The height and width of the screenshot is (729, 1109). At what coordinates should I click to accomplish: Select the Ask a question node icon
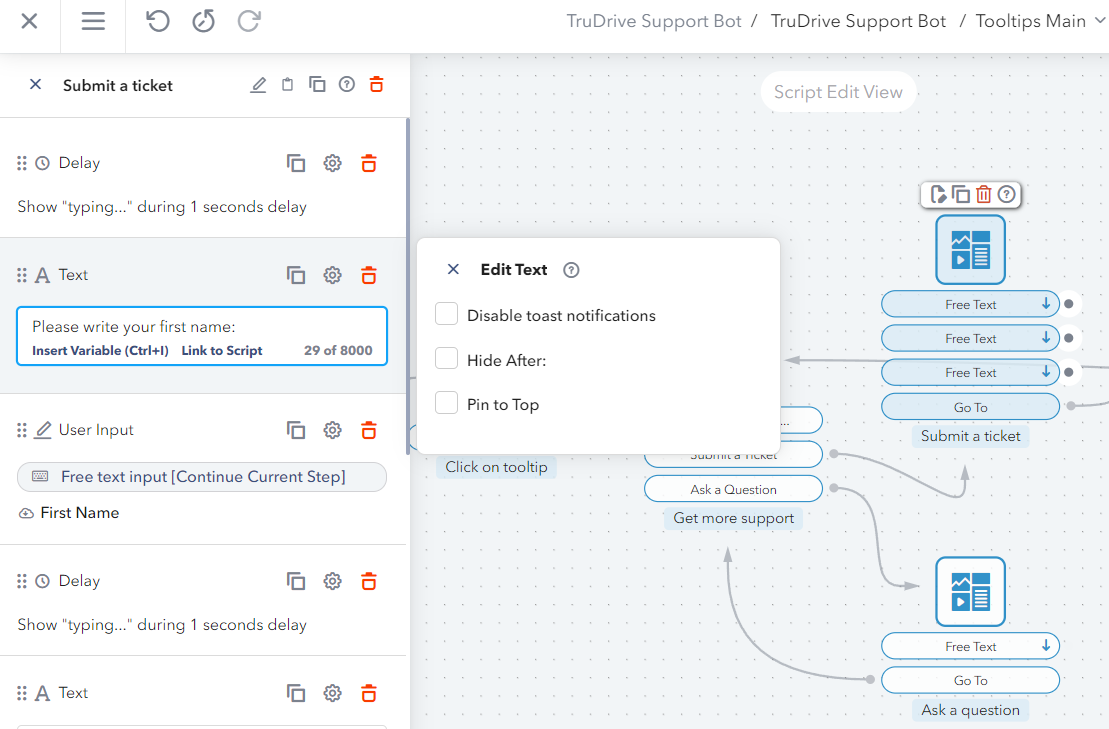pos(970,592)
